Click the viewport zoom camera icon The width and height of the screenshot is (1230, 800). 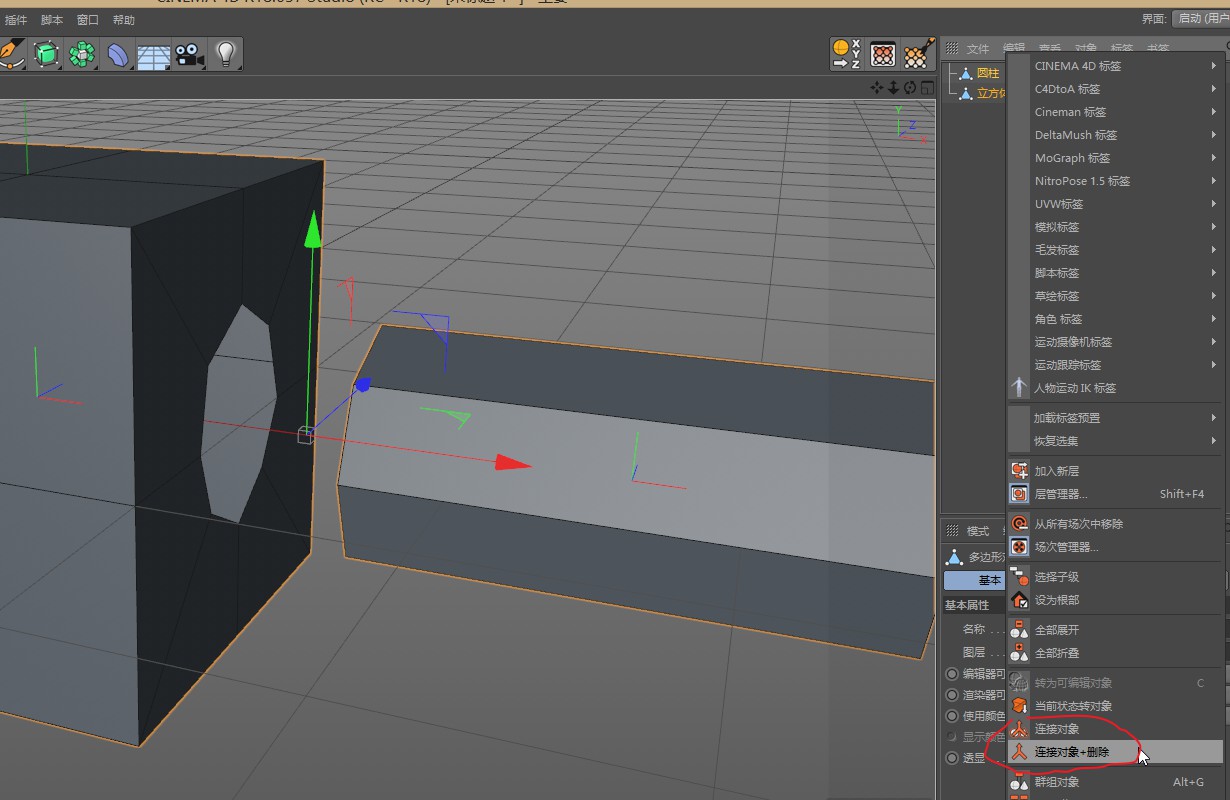[893, 88]
